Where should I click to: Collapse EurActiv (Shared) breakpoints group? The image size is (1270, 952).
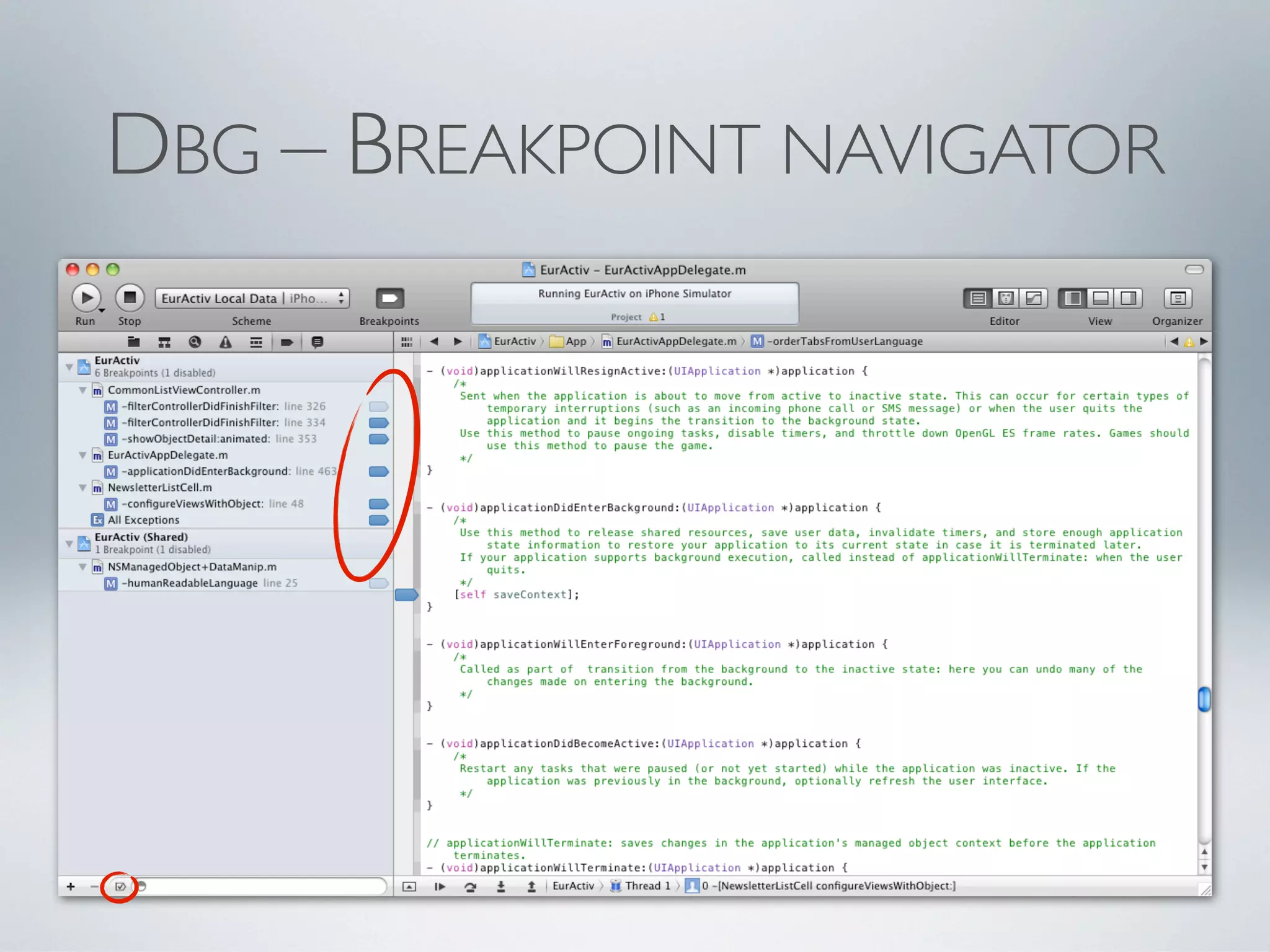coord(69,544)
